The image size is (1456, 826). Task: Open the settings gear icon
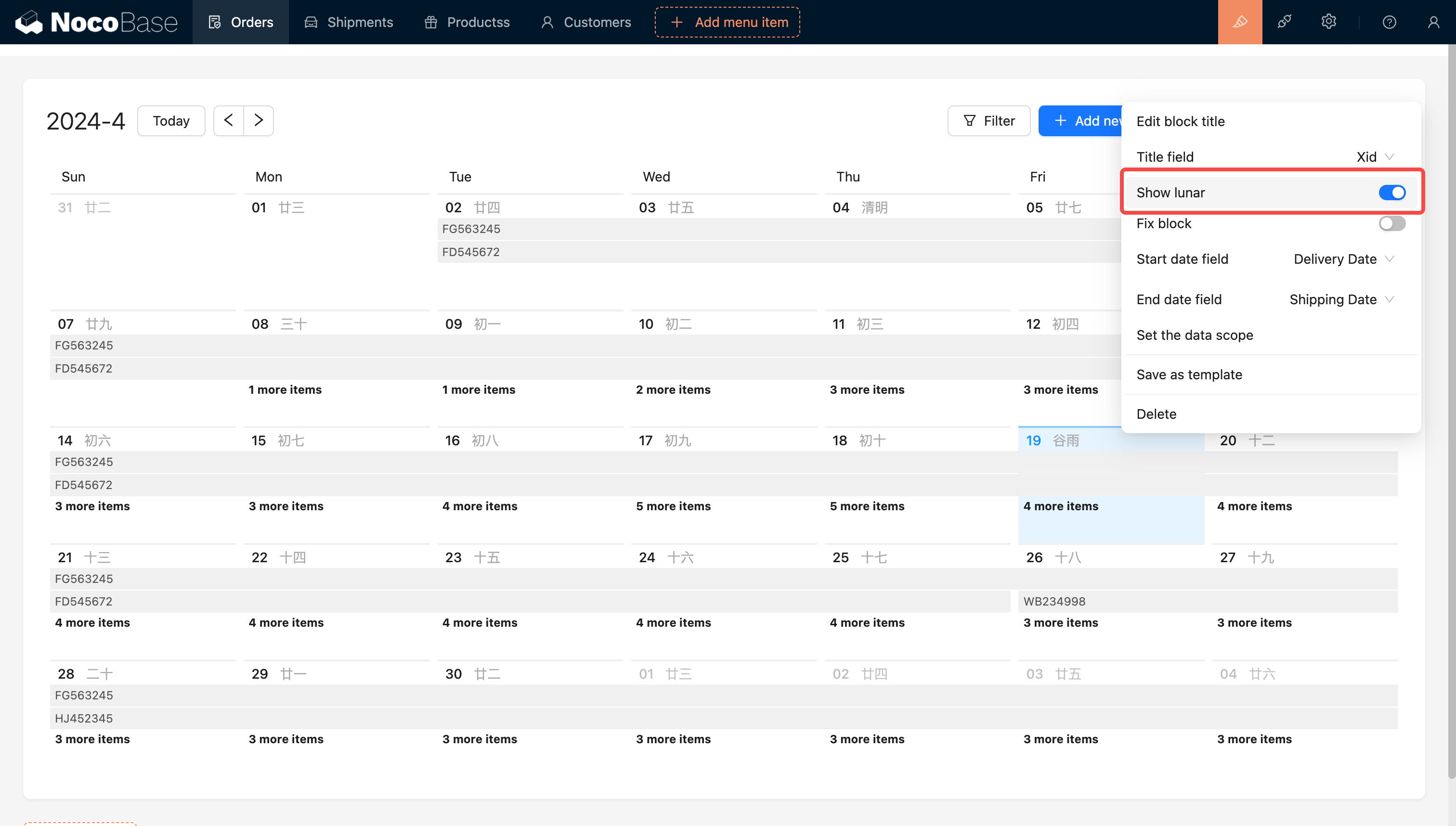pyautogui.click(x=1328, y=22)
